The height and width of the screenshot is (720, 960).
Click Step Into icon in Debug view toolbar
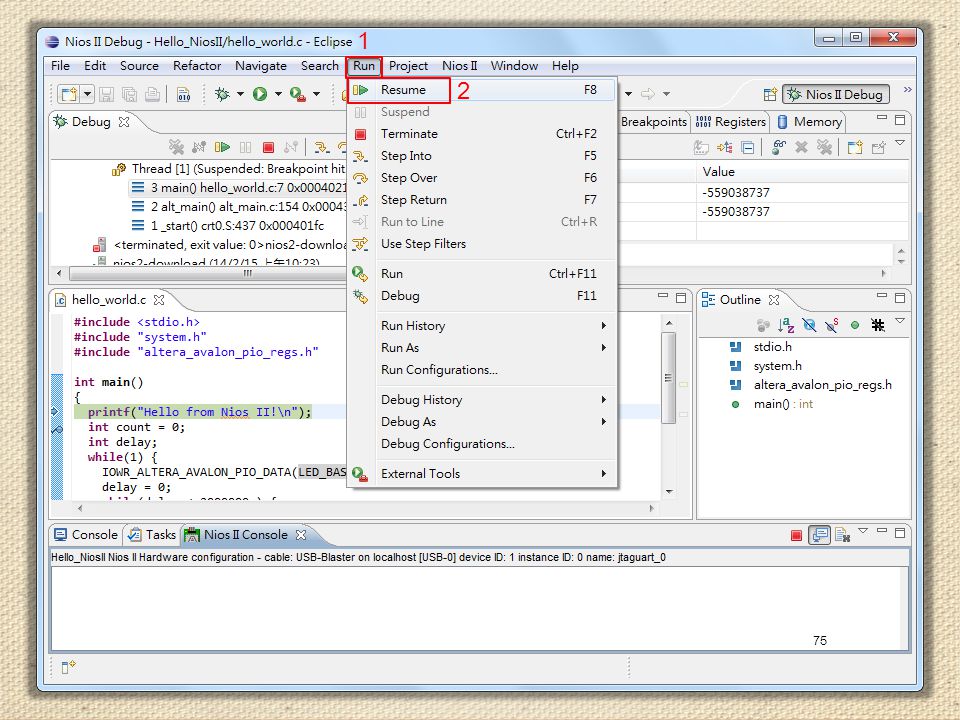click(x=321, y=147)
